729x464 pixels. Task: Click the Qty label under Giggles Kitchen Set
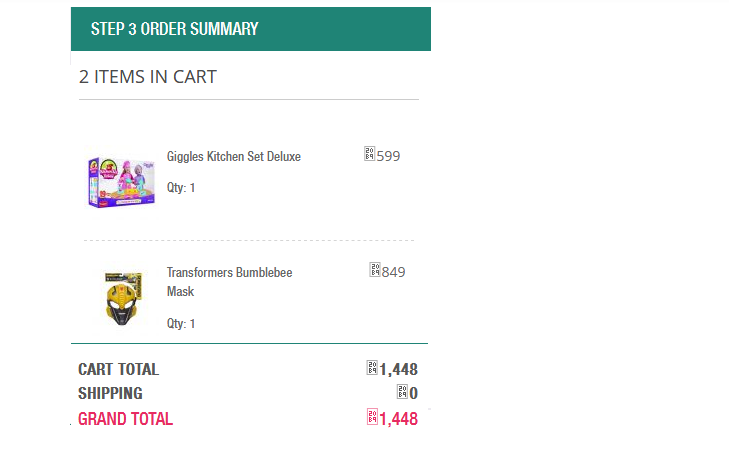[181, 188]
